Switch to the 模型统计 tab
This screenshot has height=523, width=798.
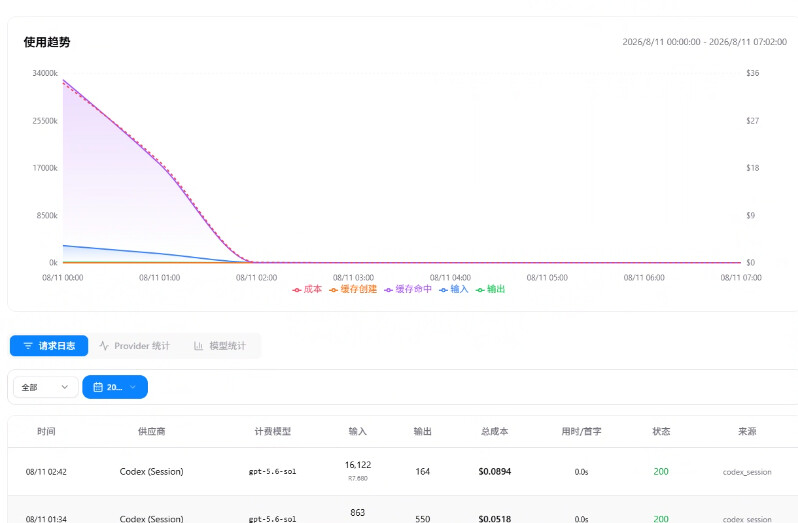(220, 346)
